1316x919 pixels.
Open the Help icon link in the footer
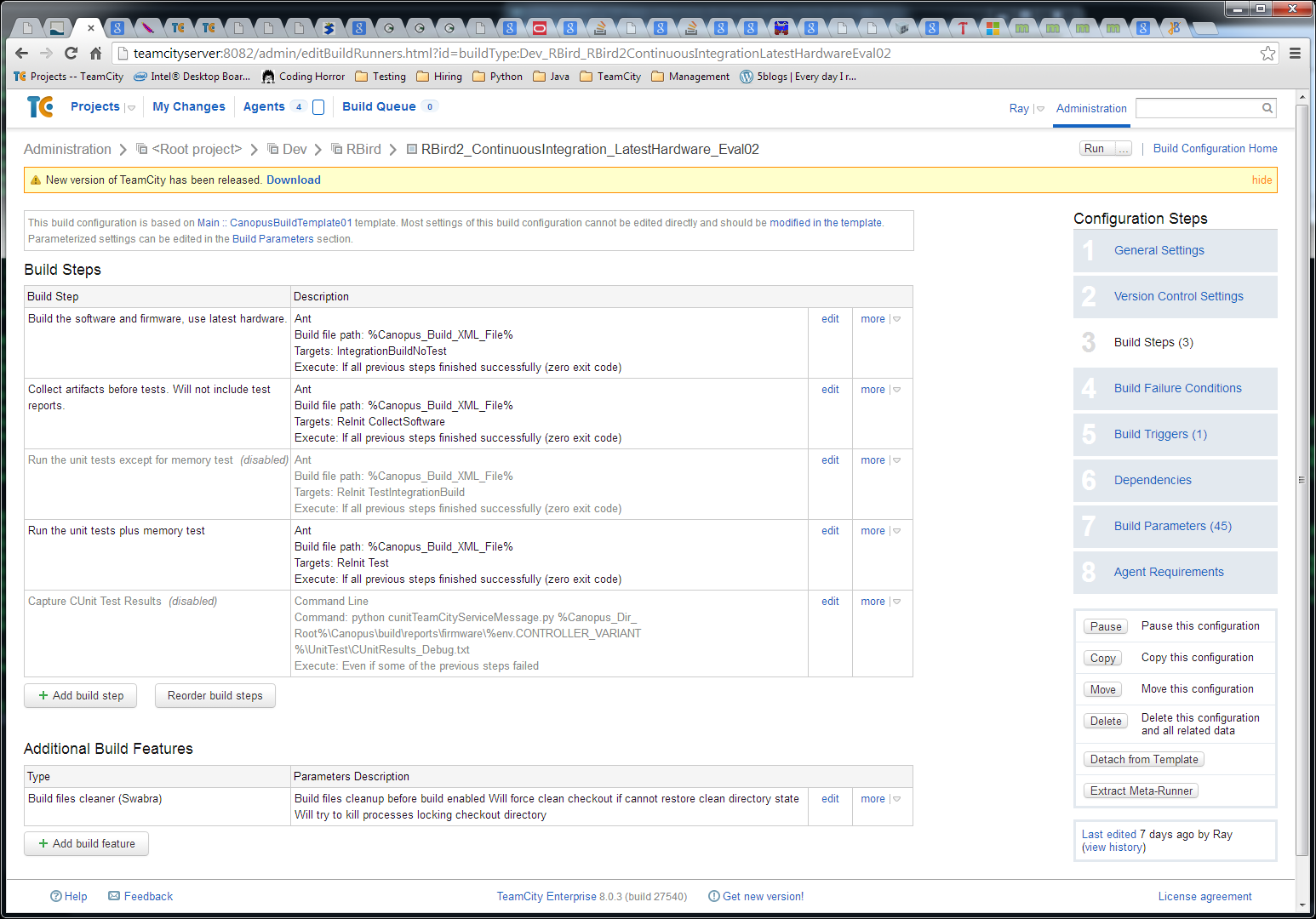(x=56, y=896)
